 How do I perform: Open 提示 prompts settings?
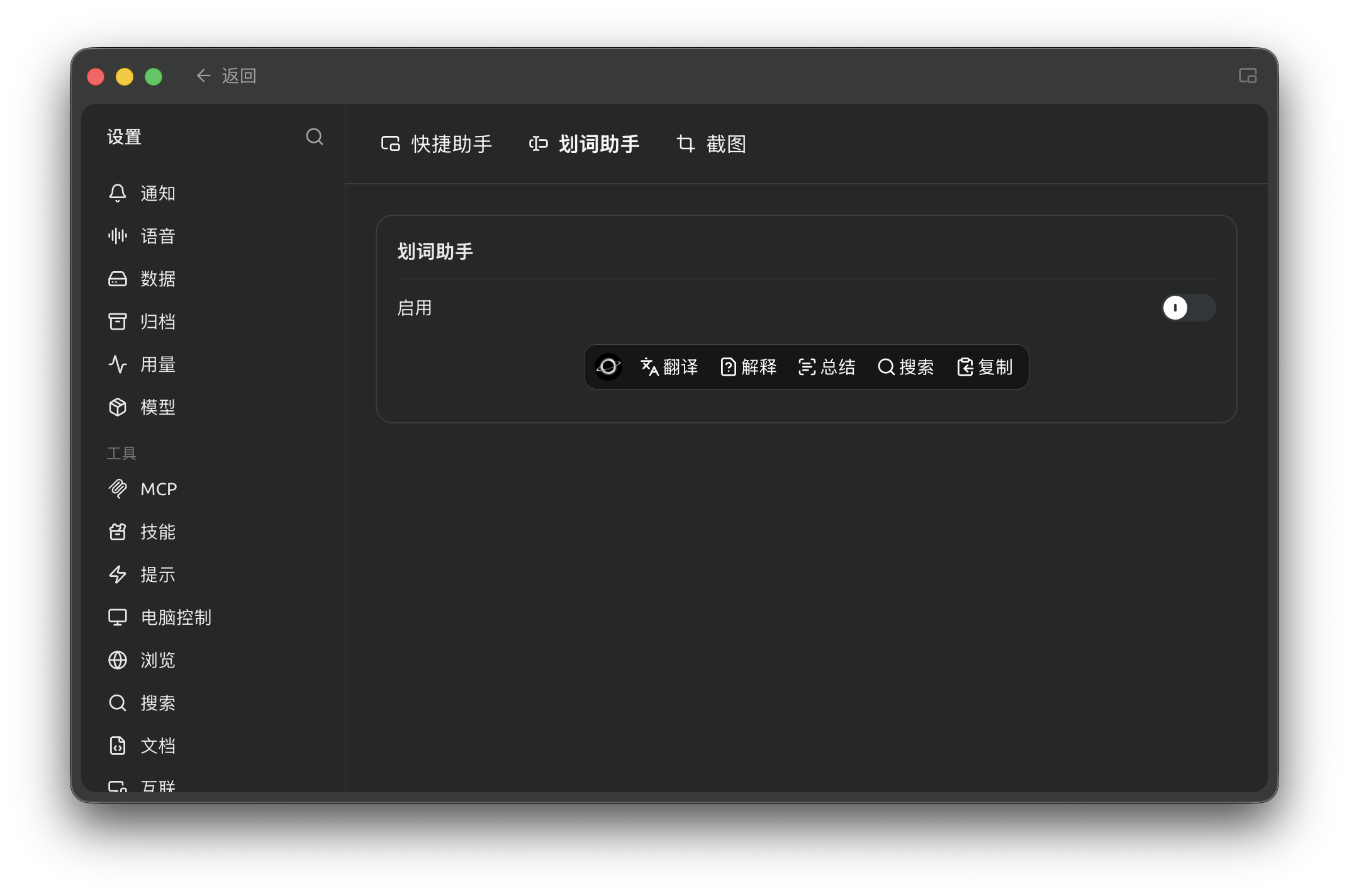[x=213, y=574]
